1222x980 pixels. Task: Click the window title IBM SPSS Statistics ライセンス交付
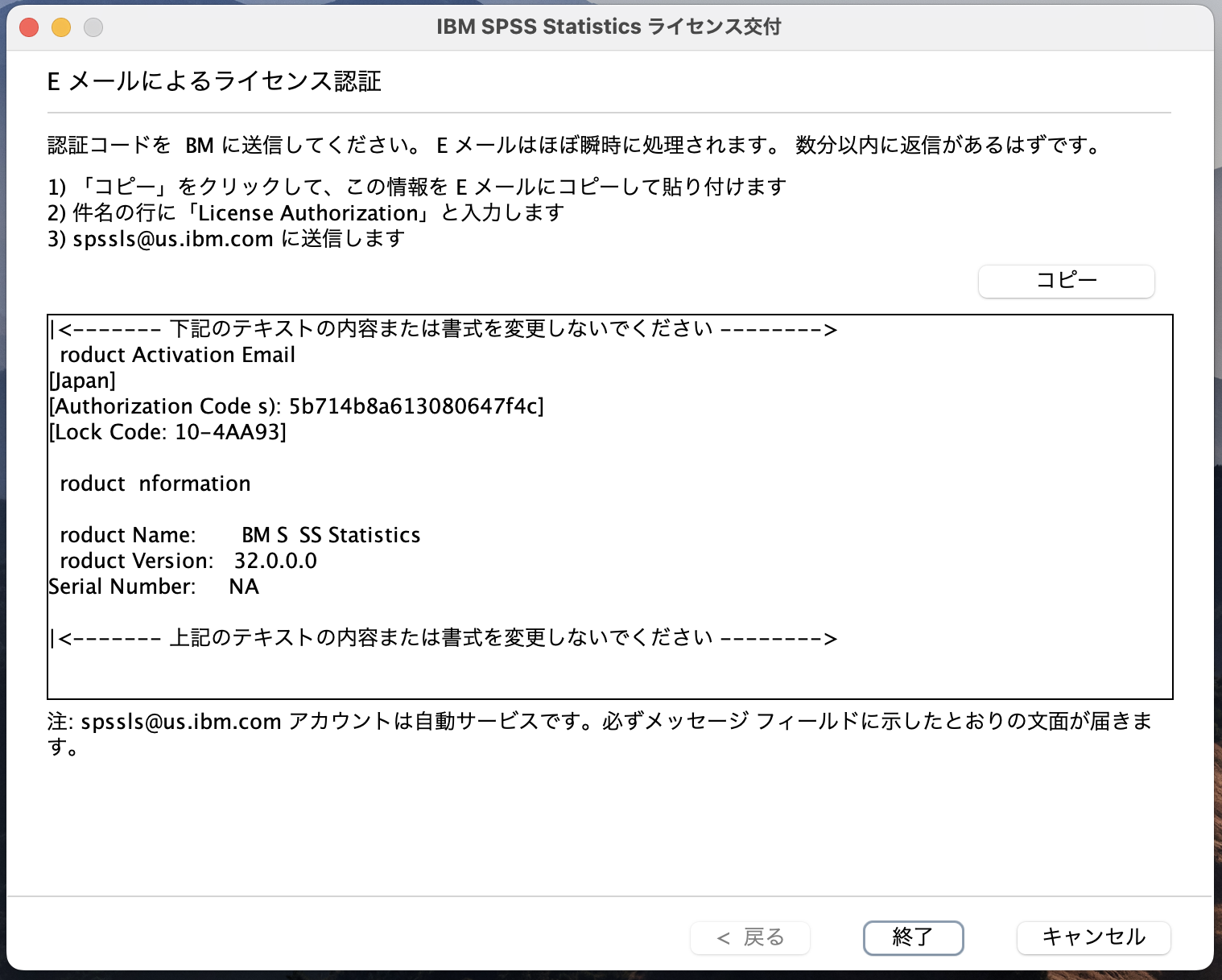[x=609, y=27]
